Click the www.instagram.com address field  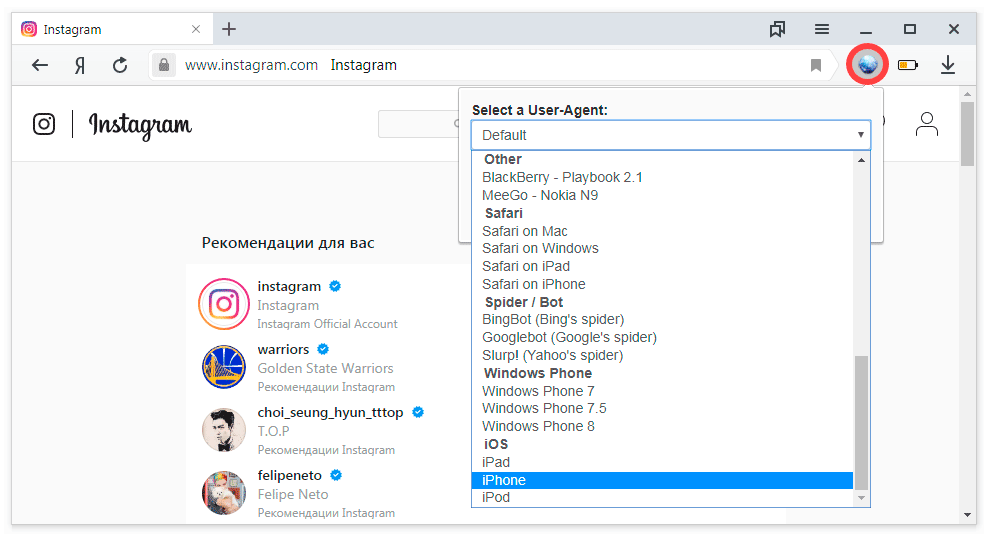(x=252, y=65)
